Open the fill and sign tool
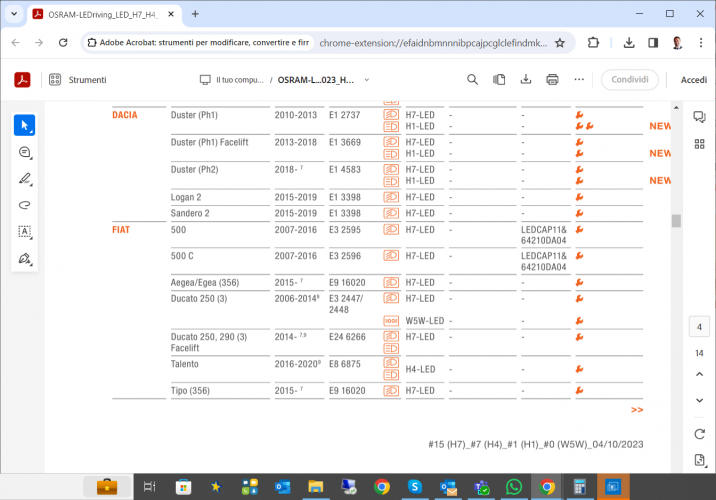 click(25, 258)
